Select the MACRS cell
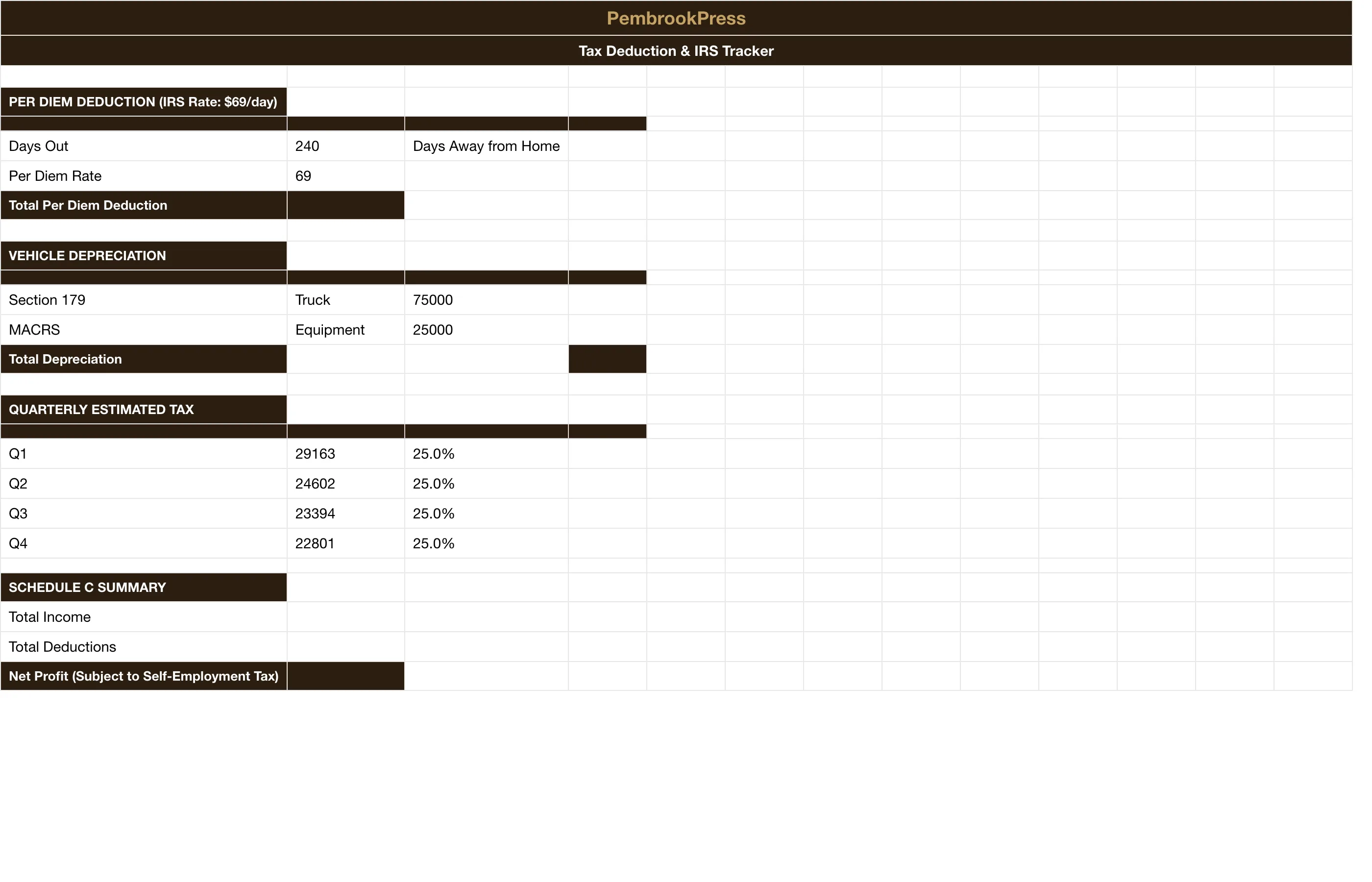This screenshot has height=882, width=1372. (144, 329)
